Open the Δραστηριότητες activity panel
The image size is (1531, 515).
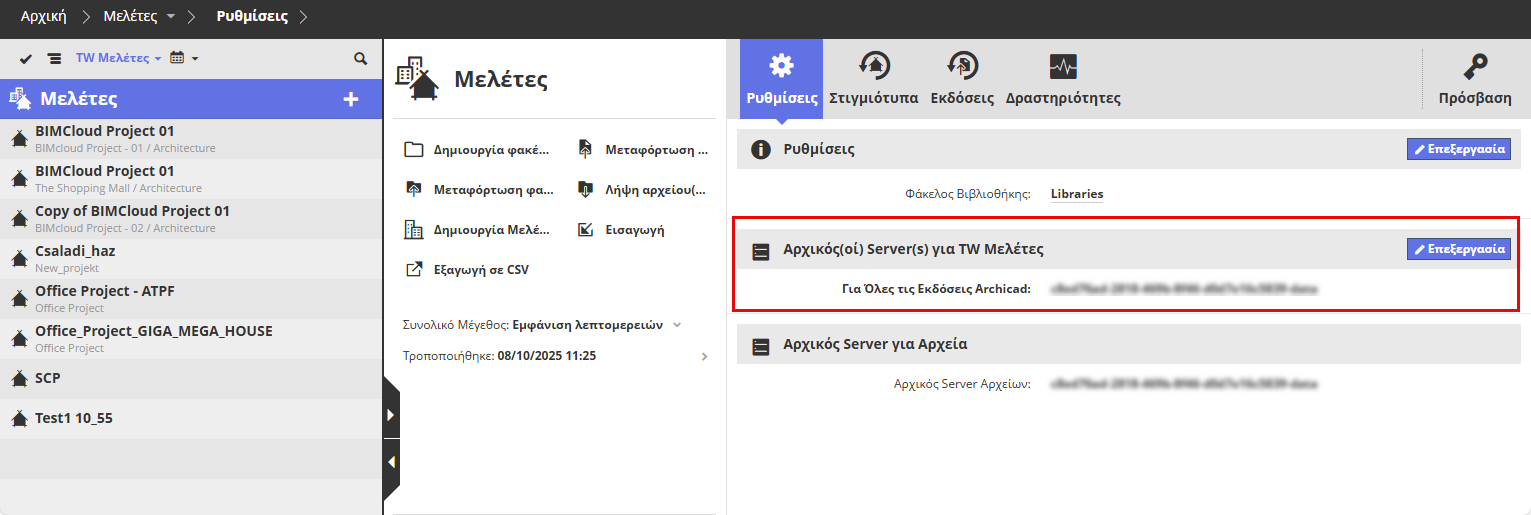(1062, 79)
